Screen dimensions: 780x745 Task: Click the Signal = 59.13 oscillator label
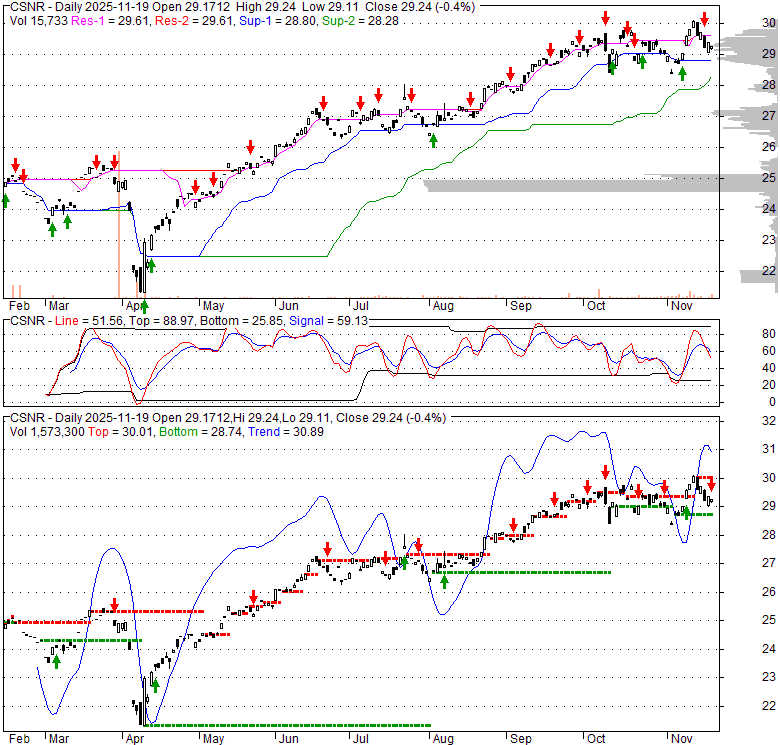coord(317,320)
